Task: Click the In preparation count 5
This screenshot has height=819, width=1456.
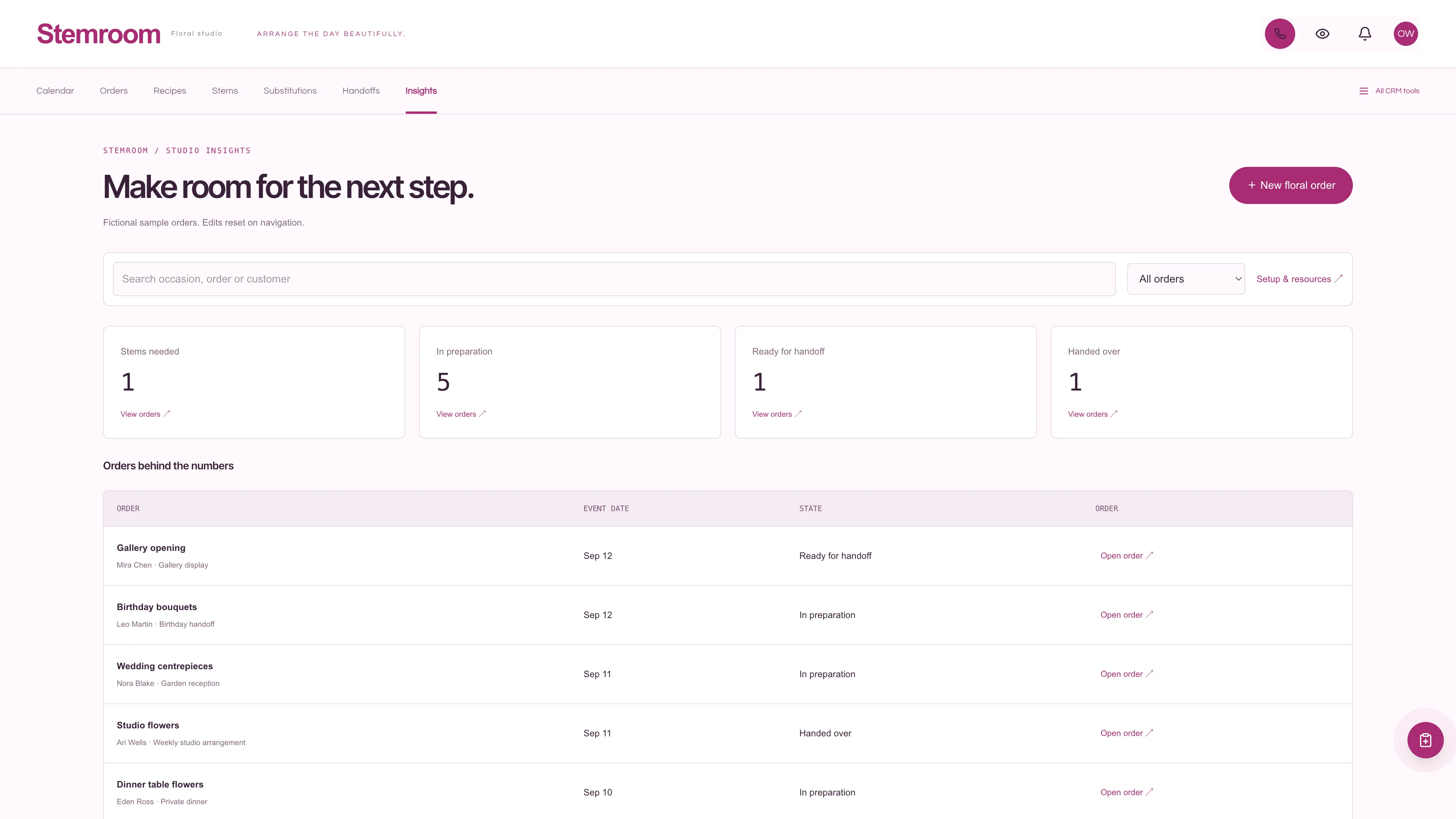Action: tap(443, 382)
